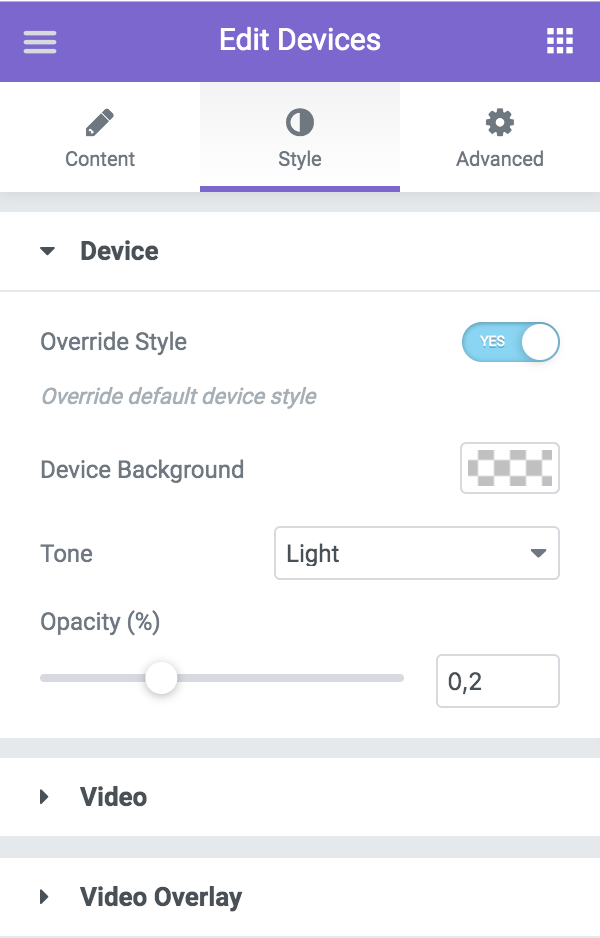The width and height of the screenshot is (600, 938).
Task: Select the Style tab label
Action: point(300,159)
